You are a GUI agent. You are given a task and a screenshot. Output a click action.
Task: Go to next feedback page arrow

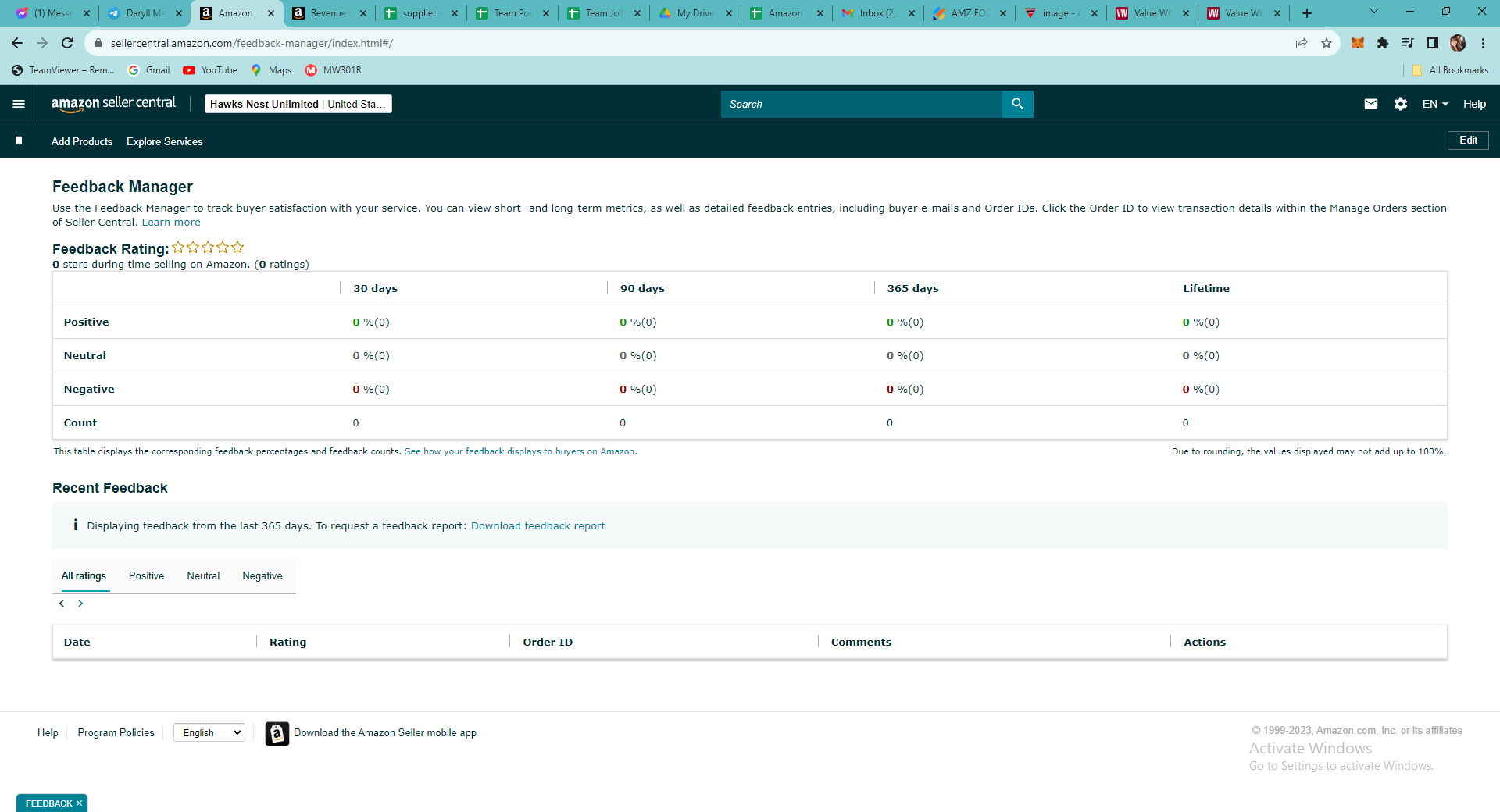[80, 604]
